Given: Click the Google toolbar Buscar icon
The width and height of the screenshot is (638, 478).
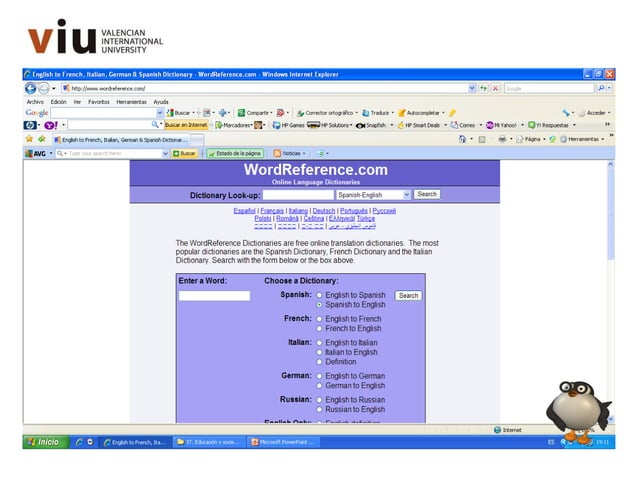Looking at the screenshot, I should [x=170, y=113].
